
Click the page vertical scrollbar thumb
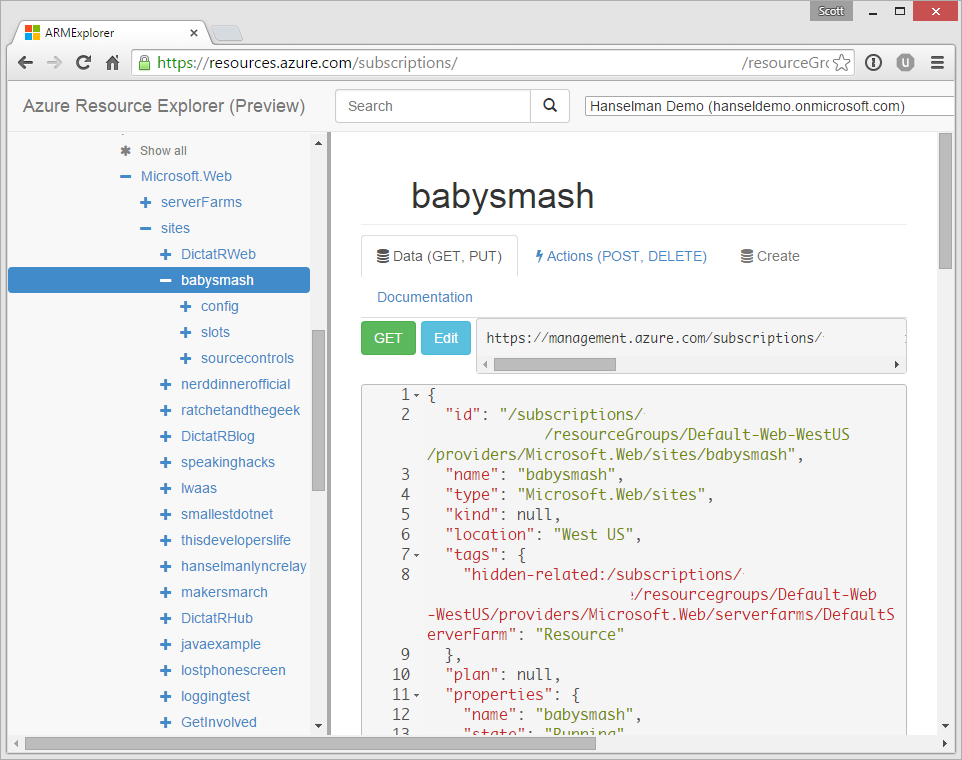tap(945, 201)
